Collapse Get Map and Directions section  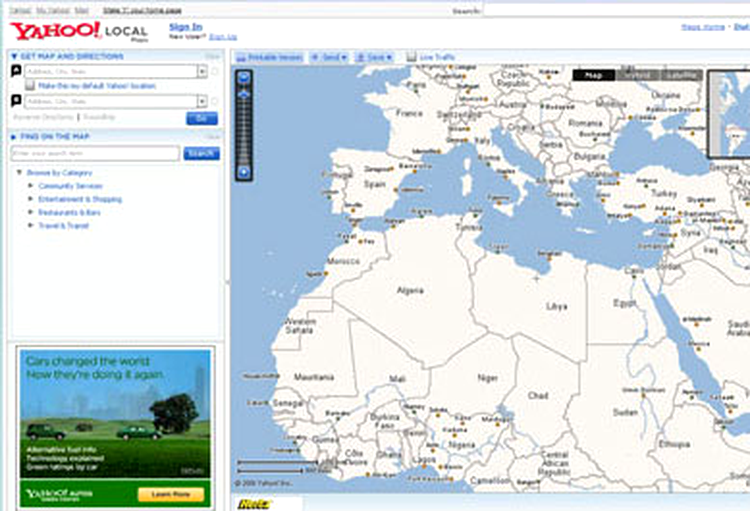(x=14, y=56)
